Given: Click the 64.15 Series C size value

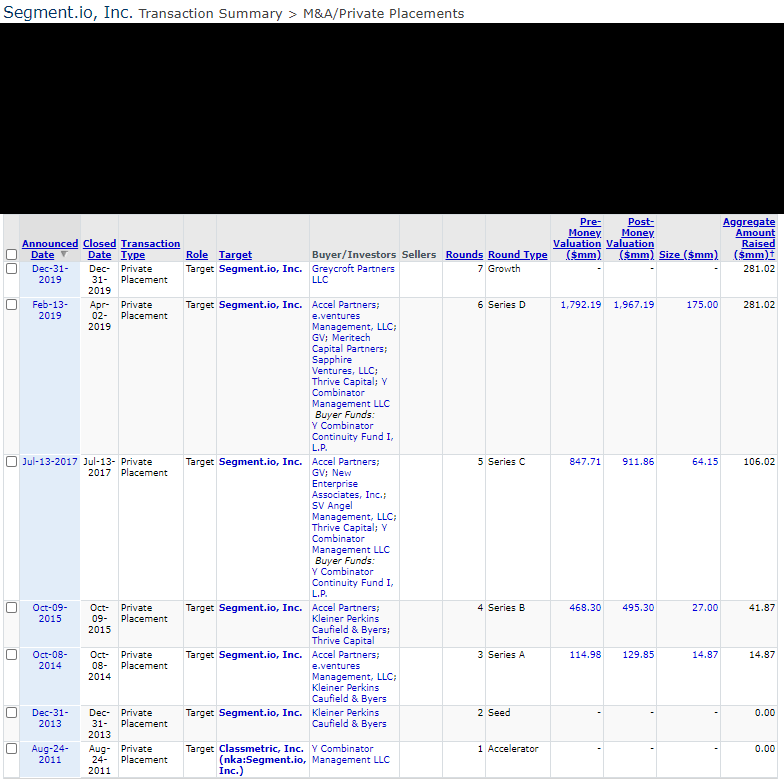Looking at the screenshot, I should (705, 462).
